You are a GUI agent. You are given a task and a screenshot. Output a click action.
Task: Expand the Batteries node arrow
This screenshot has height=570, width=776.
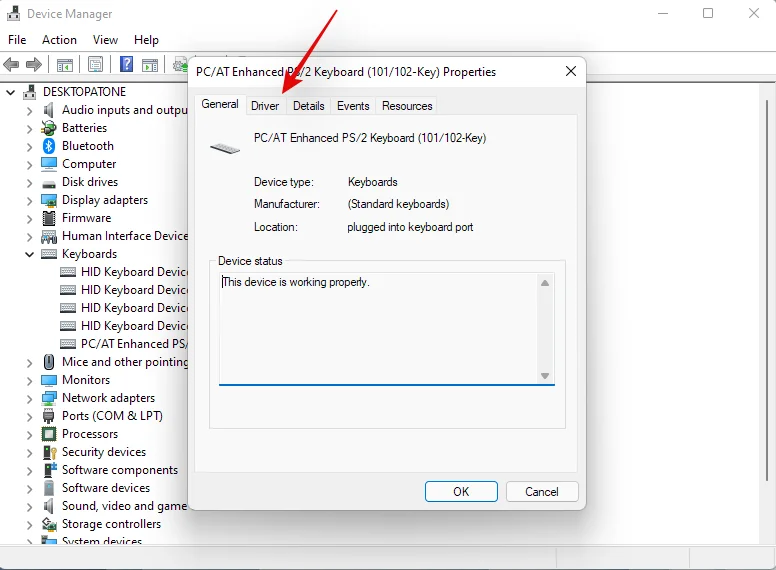pyautogui.click(x=30, y=129)
